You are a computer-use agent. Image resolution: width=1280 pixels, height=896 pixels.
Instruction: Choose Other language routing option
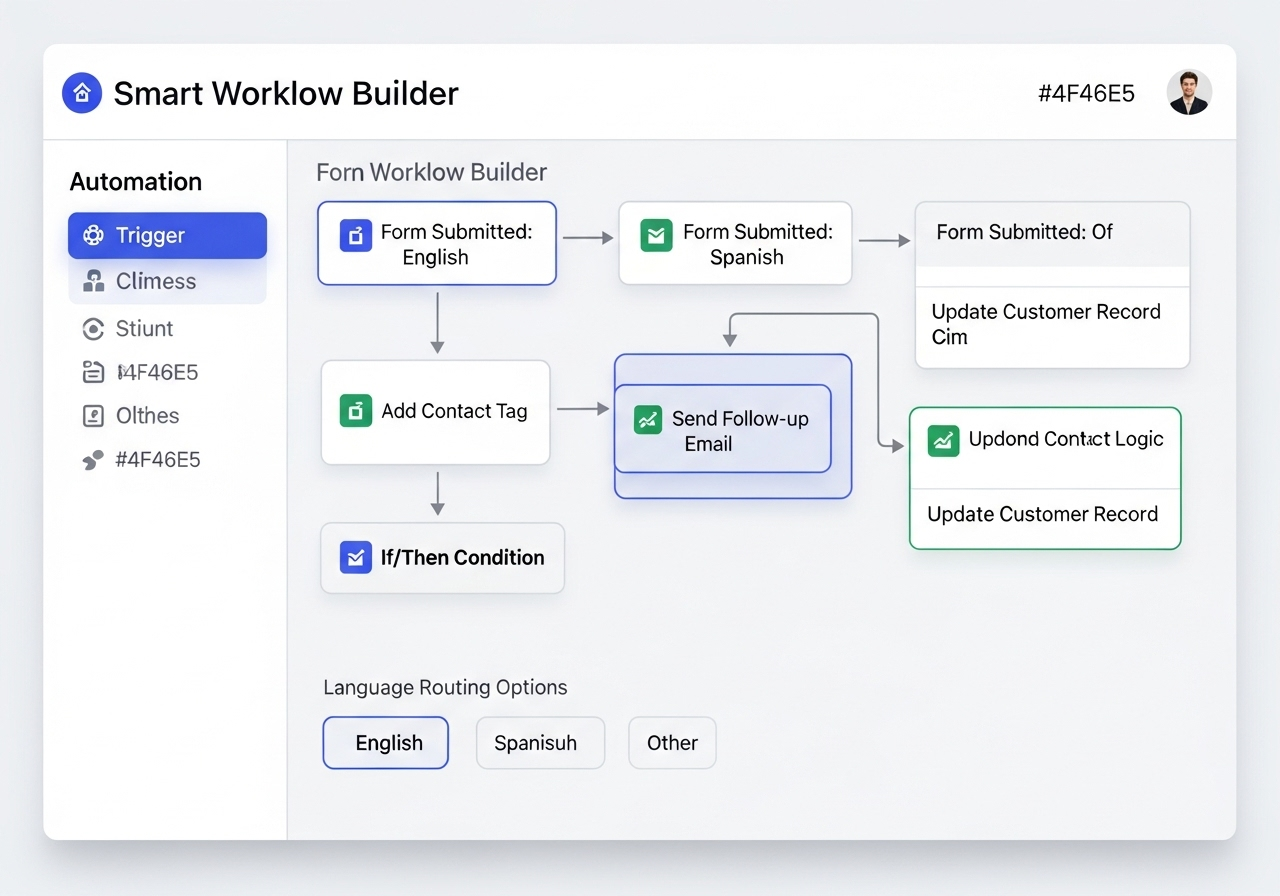(x=672, y=742)
